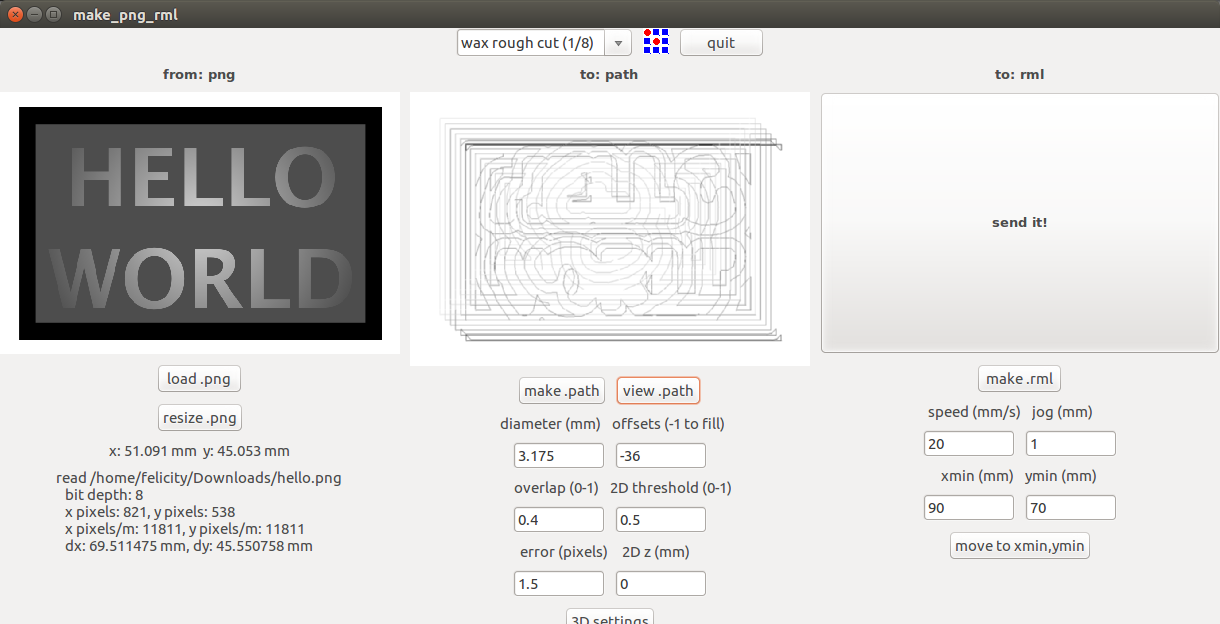Viewport: 1220px width, 624px height.
Task: Click the 'from: png' heading
Action: [x=200, y=75]
